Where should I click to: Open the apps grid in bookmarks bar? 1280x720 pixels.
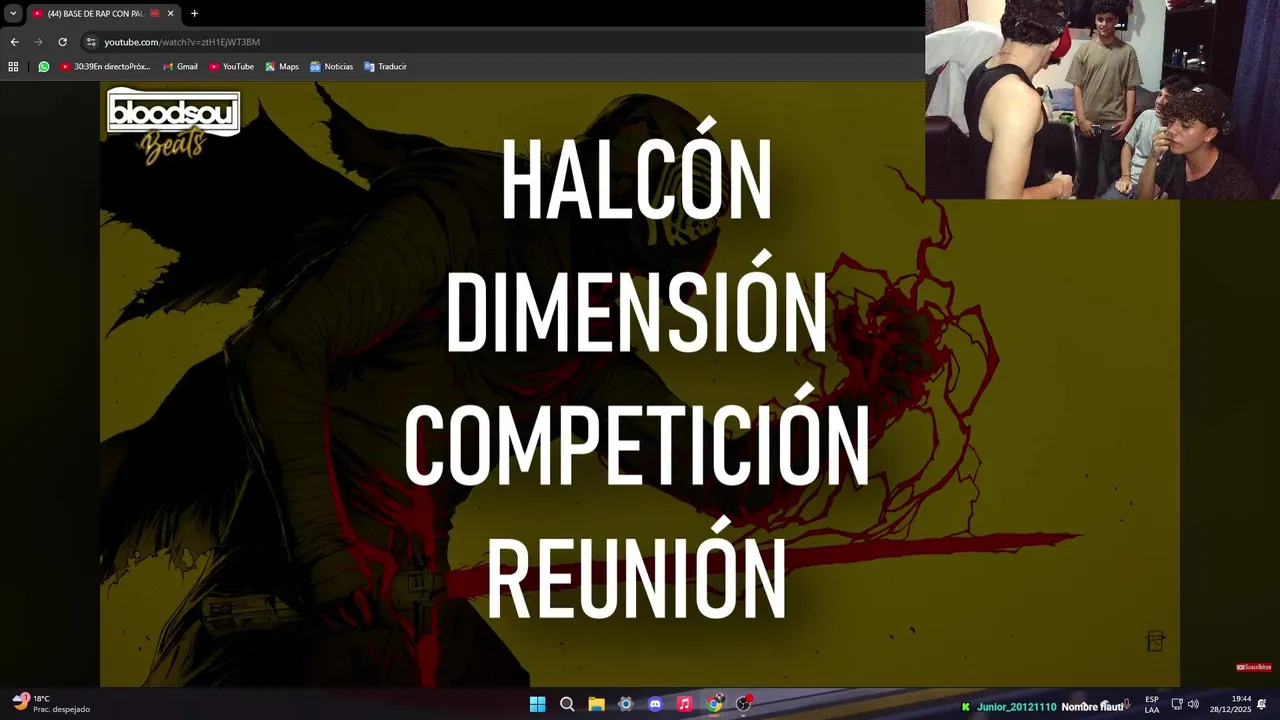tap(13, 67)
